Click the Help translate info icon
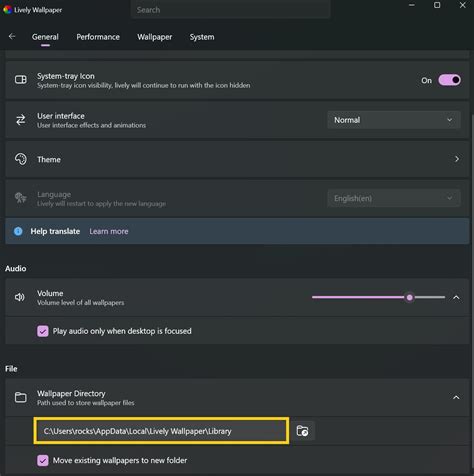The image size is (474, 476). tap(18, 231)
